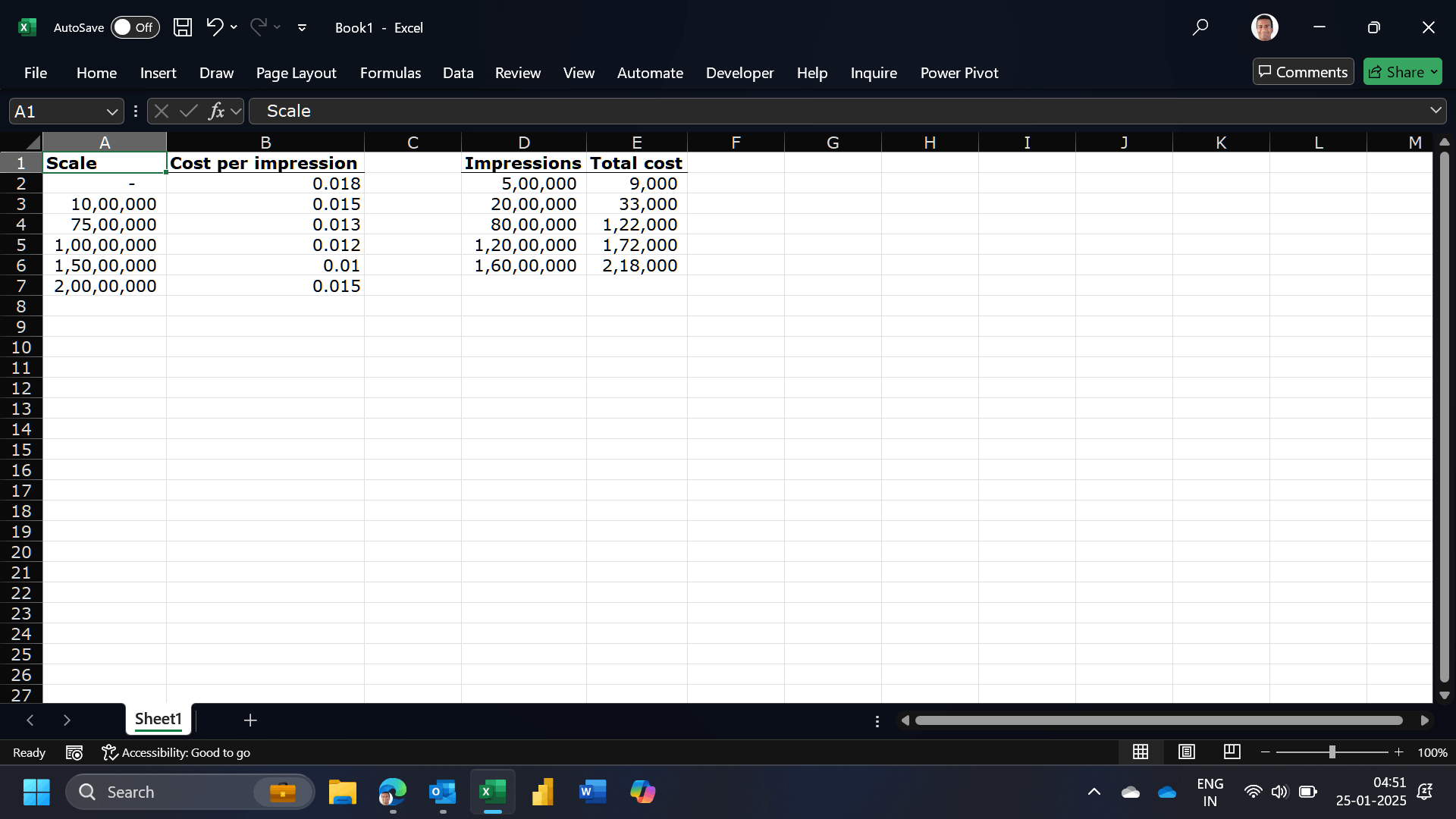The image size is (1456, 819).
Task: Toggle the AutoSave switch on
Action: point(135,27)
